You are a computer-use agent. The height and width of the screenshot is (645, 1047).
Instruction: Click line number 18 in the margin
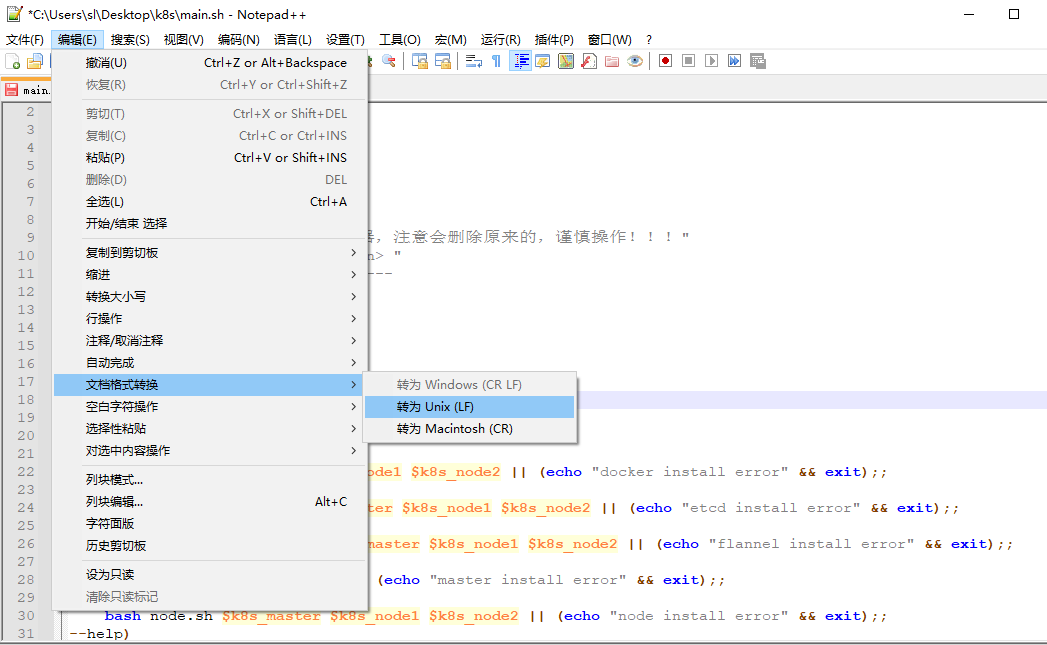pos(26,399)
